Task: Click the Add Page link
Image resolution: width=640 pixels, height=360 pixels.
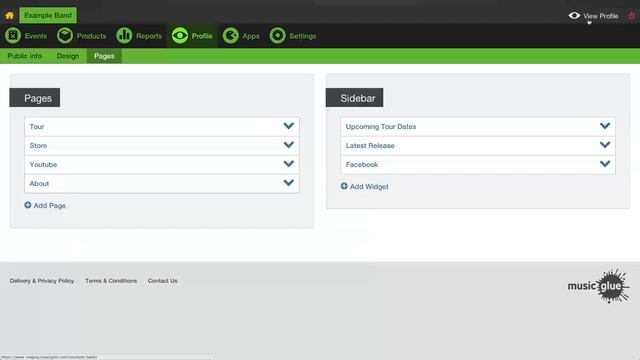Action: (x=49, y=205)
